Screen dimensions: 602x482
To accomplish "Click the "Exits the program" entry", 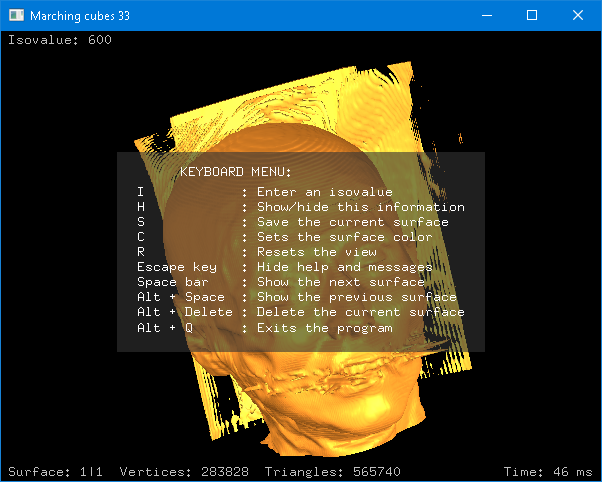I will pyautogui.click(x=324, y=327).
